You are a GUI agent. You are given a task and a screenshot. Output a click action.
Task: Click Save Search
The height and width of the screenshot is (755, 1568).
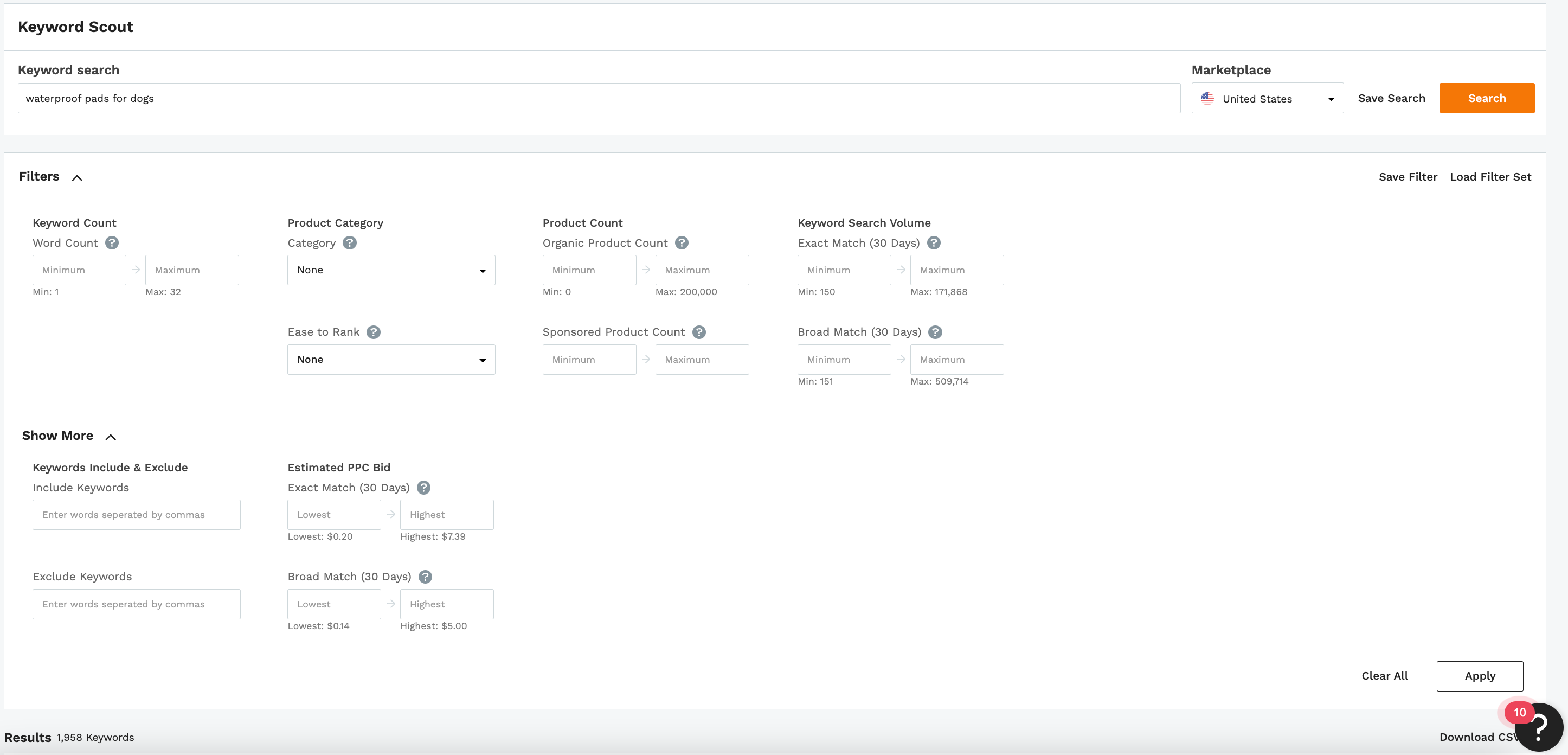pyautogui.click(x=1391, y=99)
